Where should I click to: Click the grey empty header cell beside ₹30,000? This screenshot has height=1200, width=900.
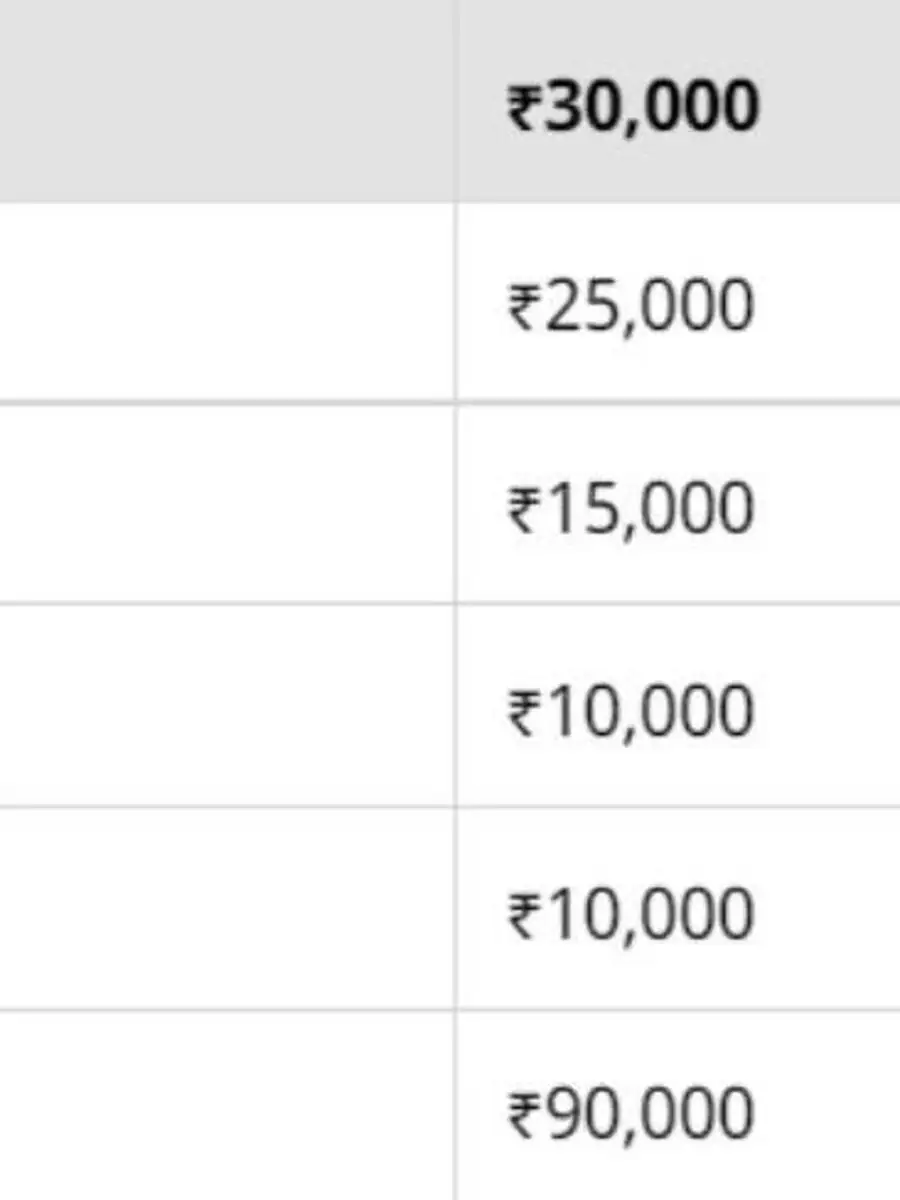[x=226, y=100]
